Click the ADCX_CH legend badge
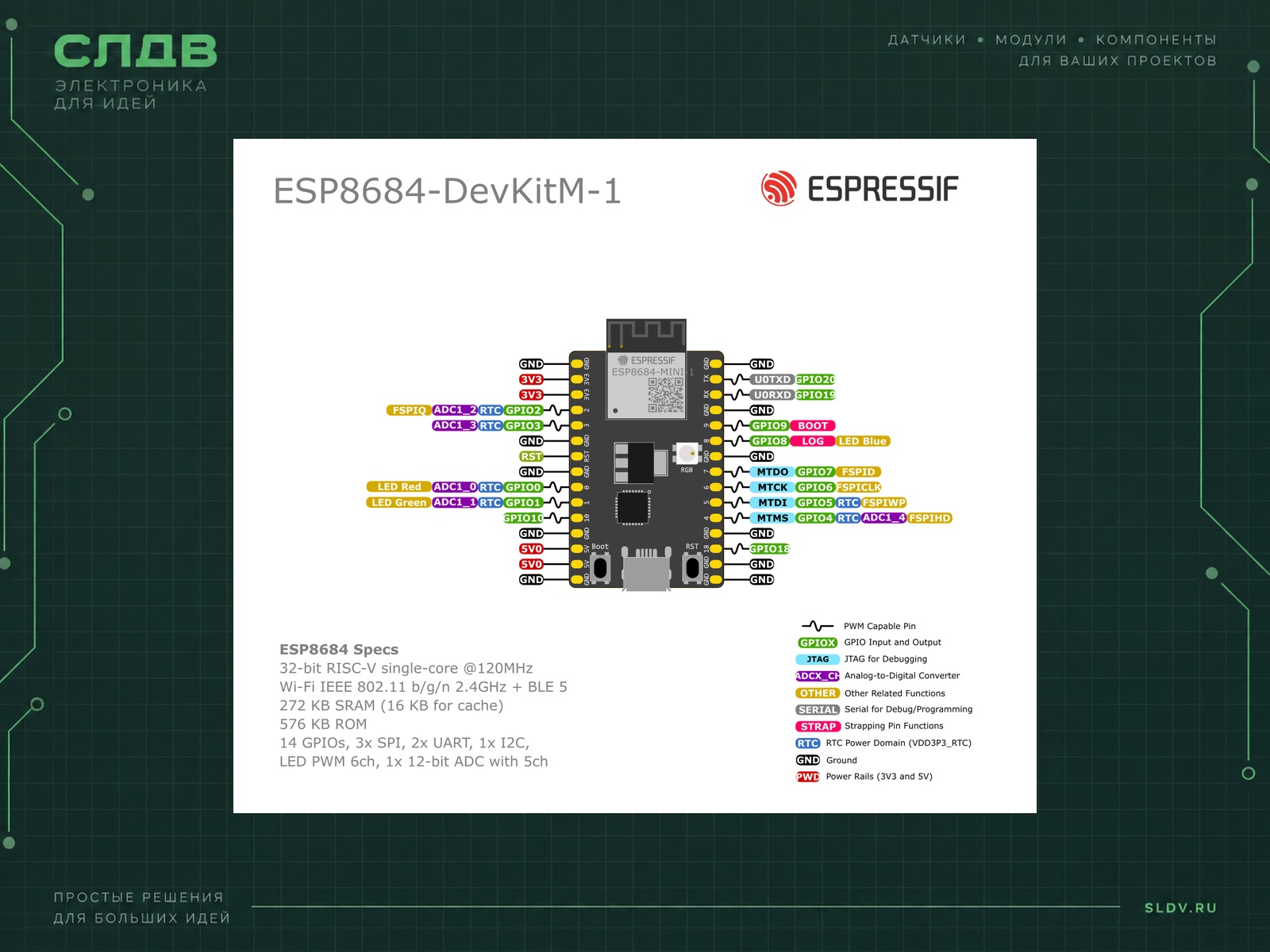The image size is (1270, 952). 818,676
